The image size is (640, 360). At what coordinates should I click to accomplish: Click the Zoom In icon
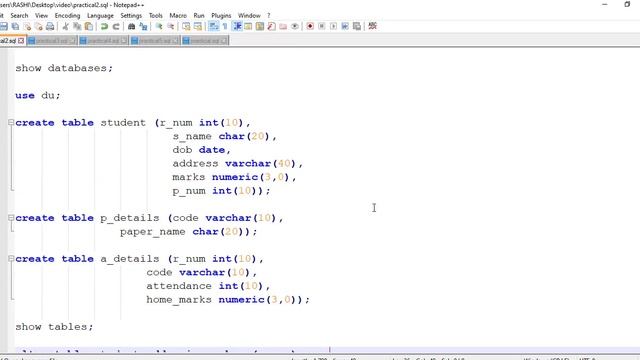click(x=159, y=27)
